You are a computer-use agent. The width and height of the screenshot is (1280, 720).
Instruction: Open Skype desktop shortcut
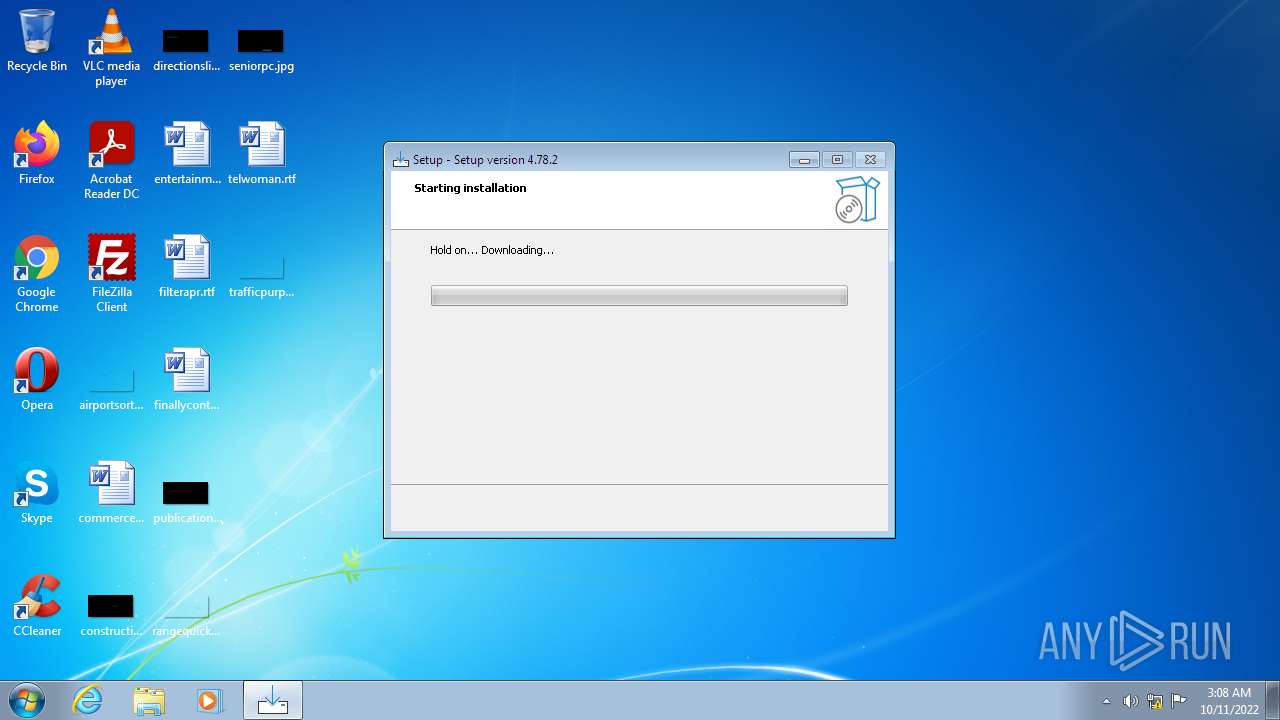pos(37,493)
